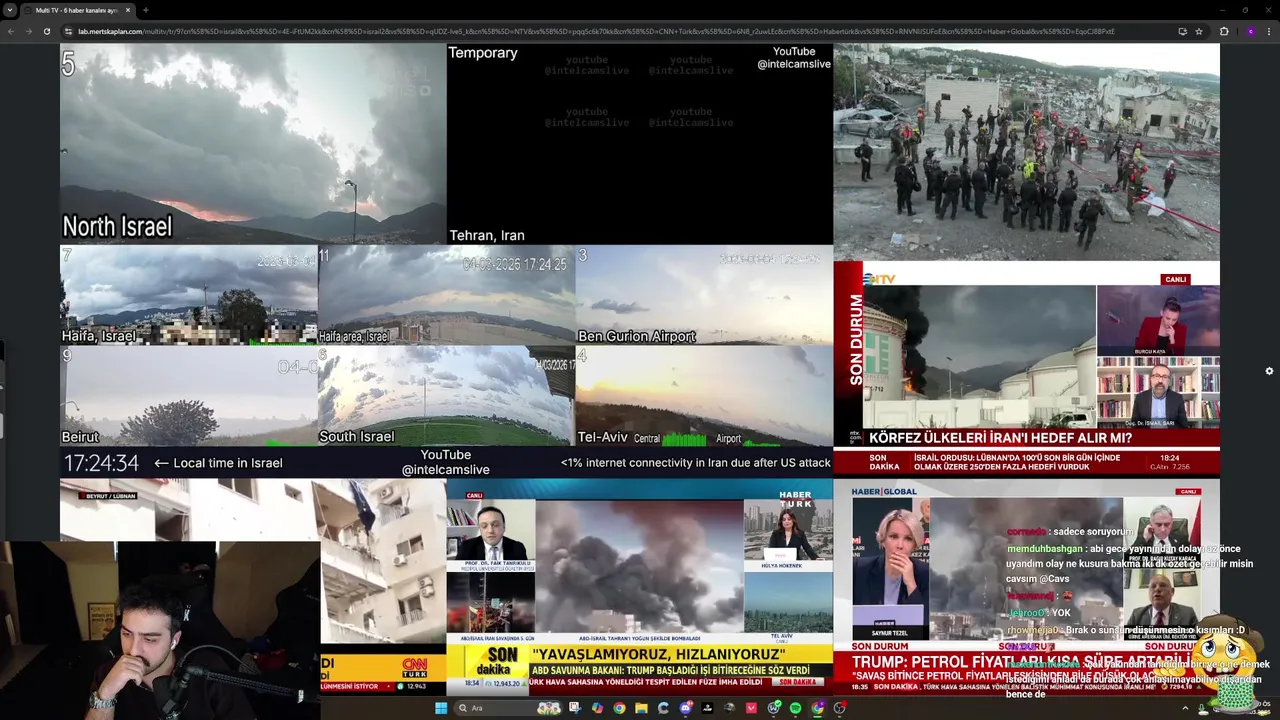The width and height of the screenshot is (1280, 720).
Task: Click the install/cast icon beside the star
Action: tap(1182, 31)
